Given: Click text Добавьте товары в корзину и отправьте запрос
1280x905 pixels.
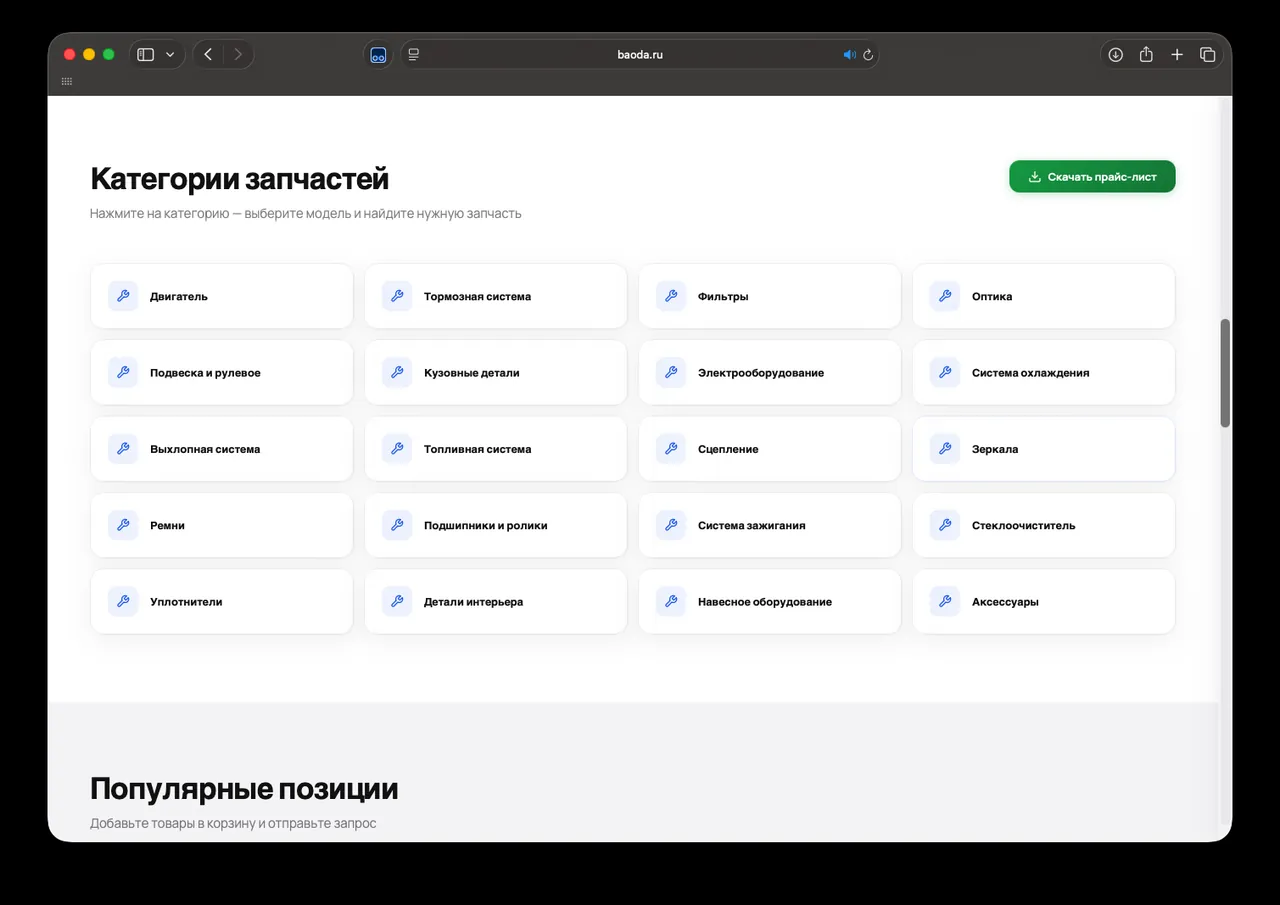Looking at the screenshot, I should [233, 823].
